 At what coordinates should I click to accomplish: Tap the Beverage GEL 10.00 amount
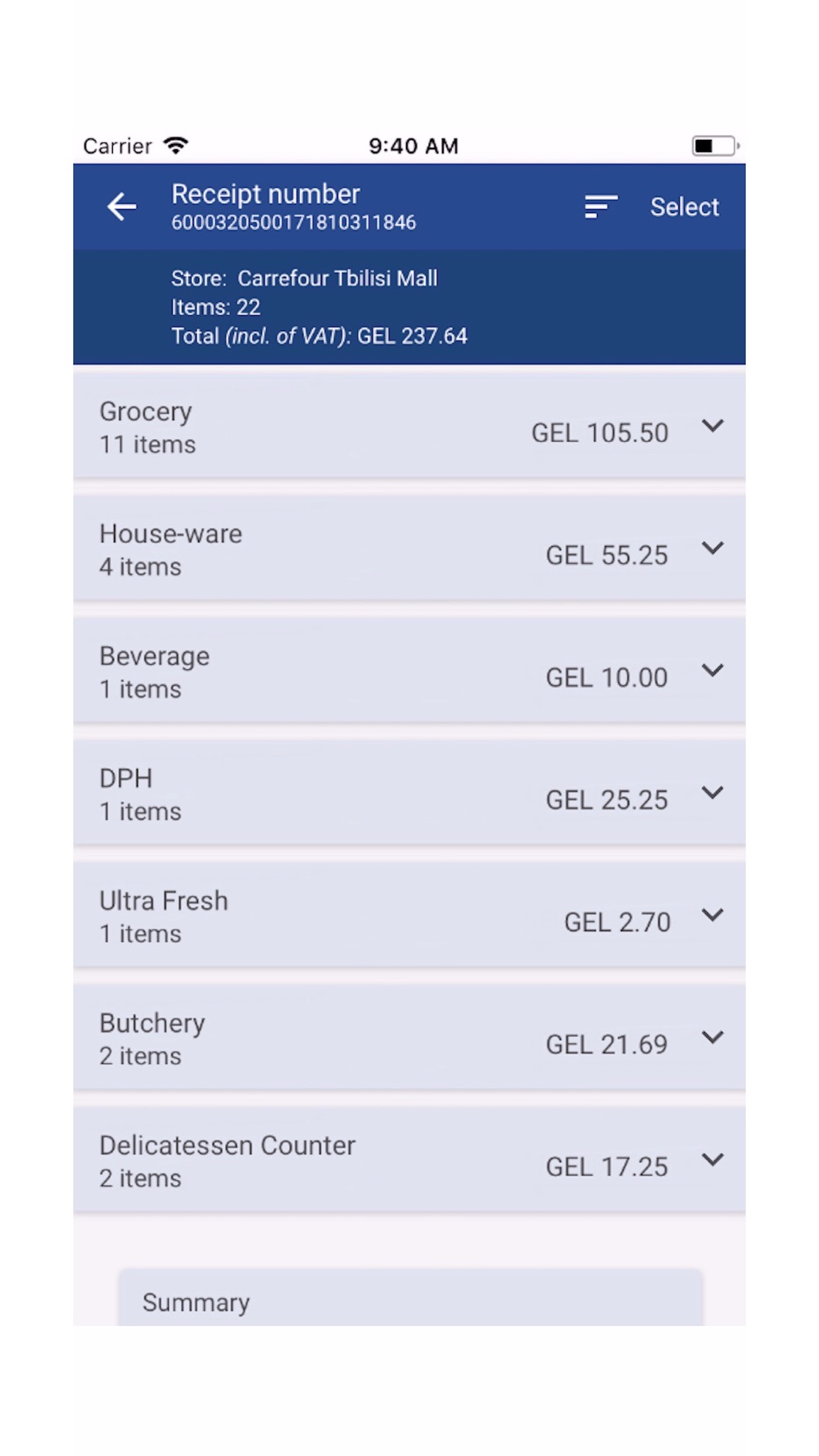607,678
